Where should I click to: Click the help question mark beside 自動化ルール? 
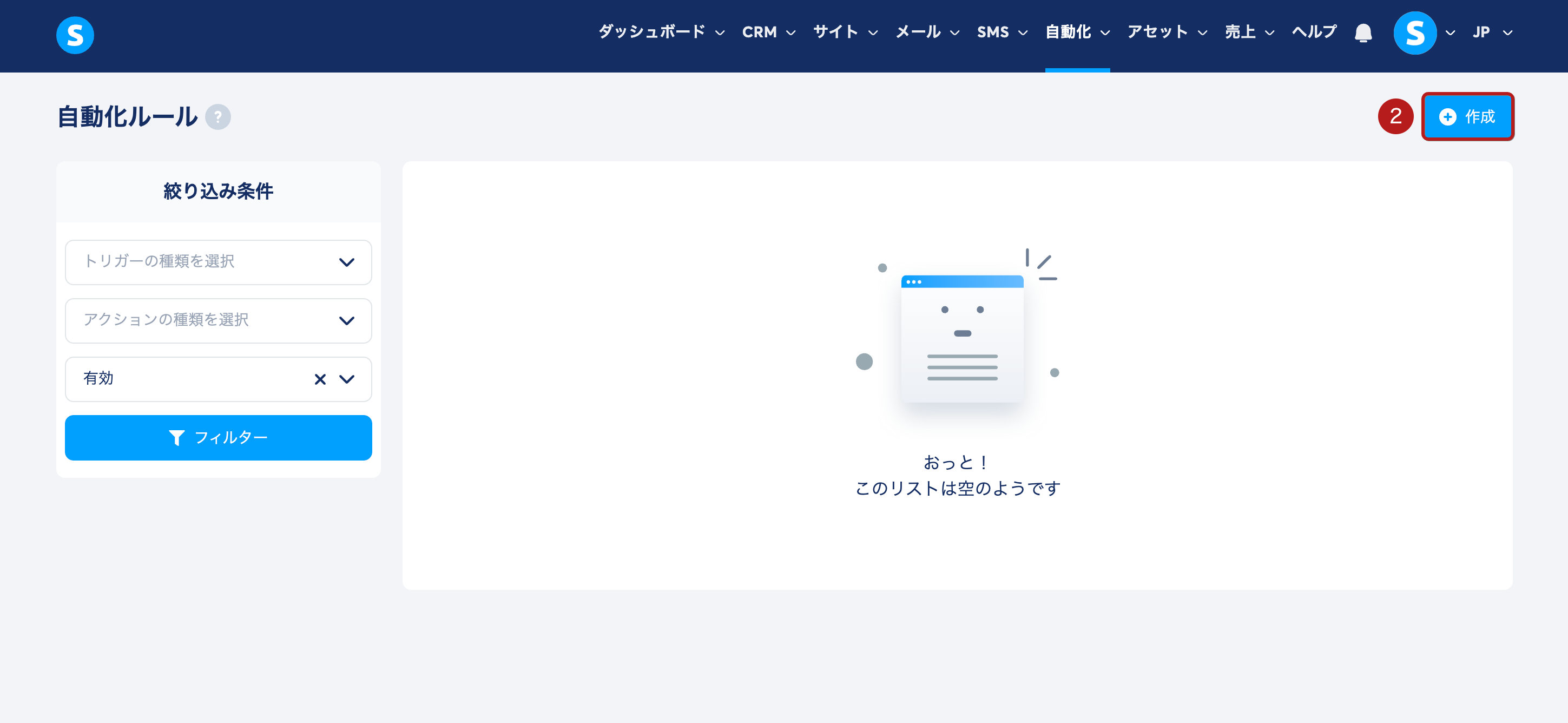click(218, 116)
